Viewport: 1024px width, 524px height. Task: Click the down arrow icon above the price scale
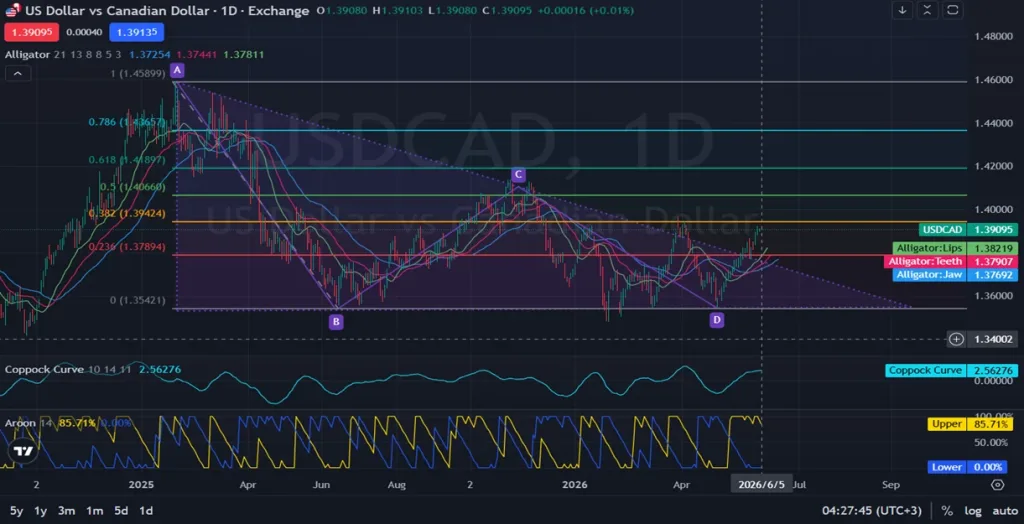(x=903, y=10)
